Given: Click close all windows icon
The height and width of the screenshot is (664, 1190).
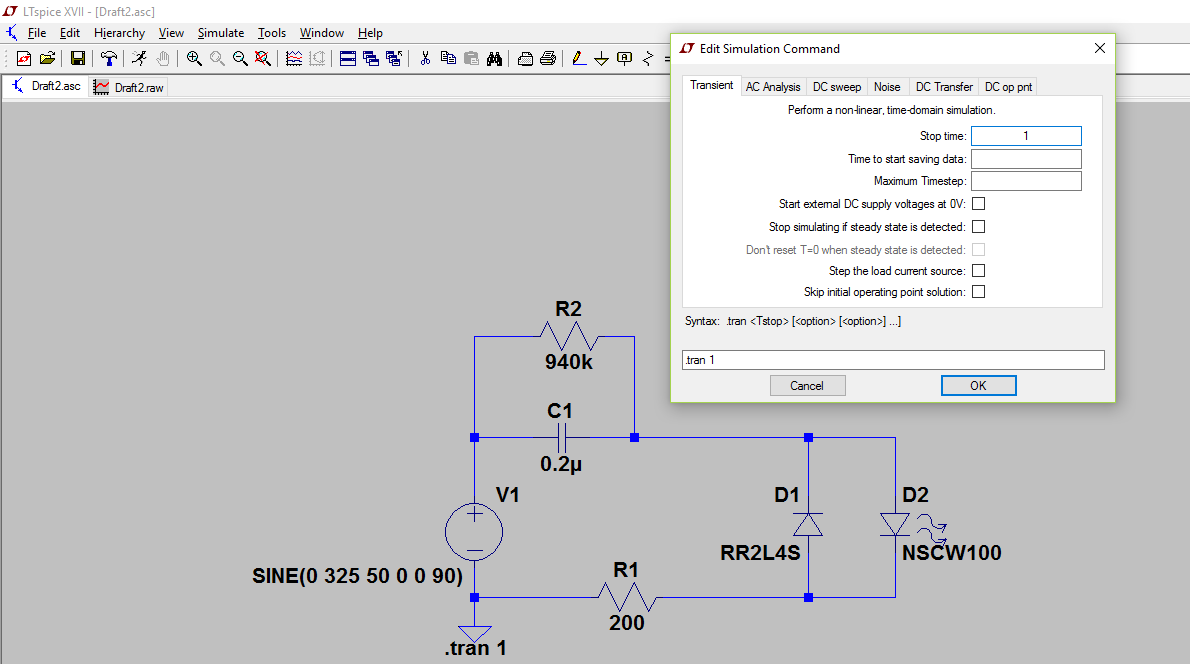Looking at the screenshot, I should click(x=393, y=58).
